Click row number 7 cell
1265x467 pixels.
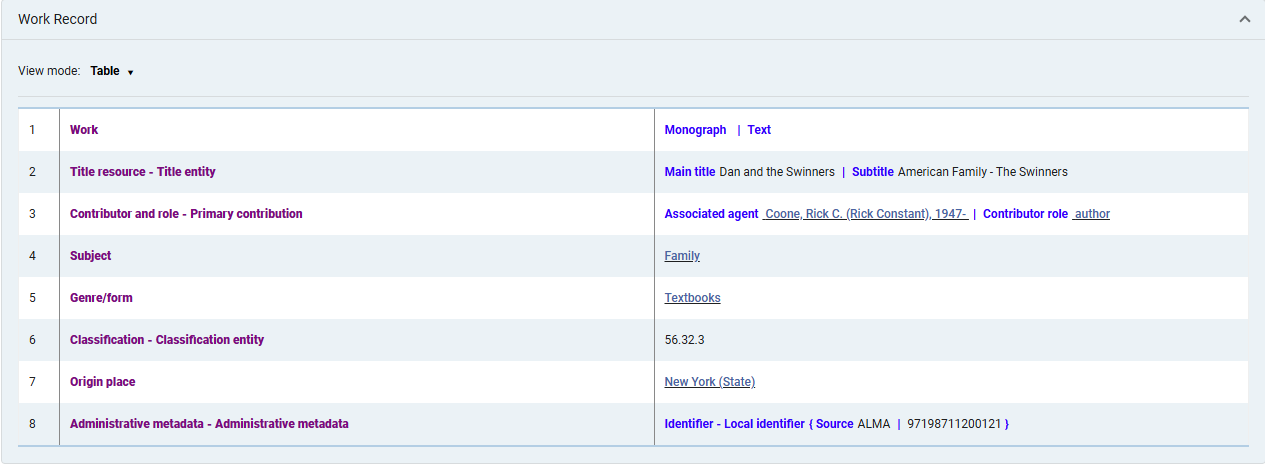click(38, 382)
